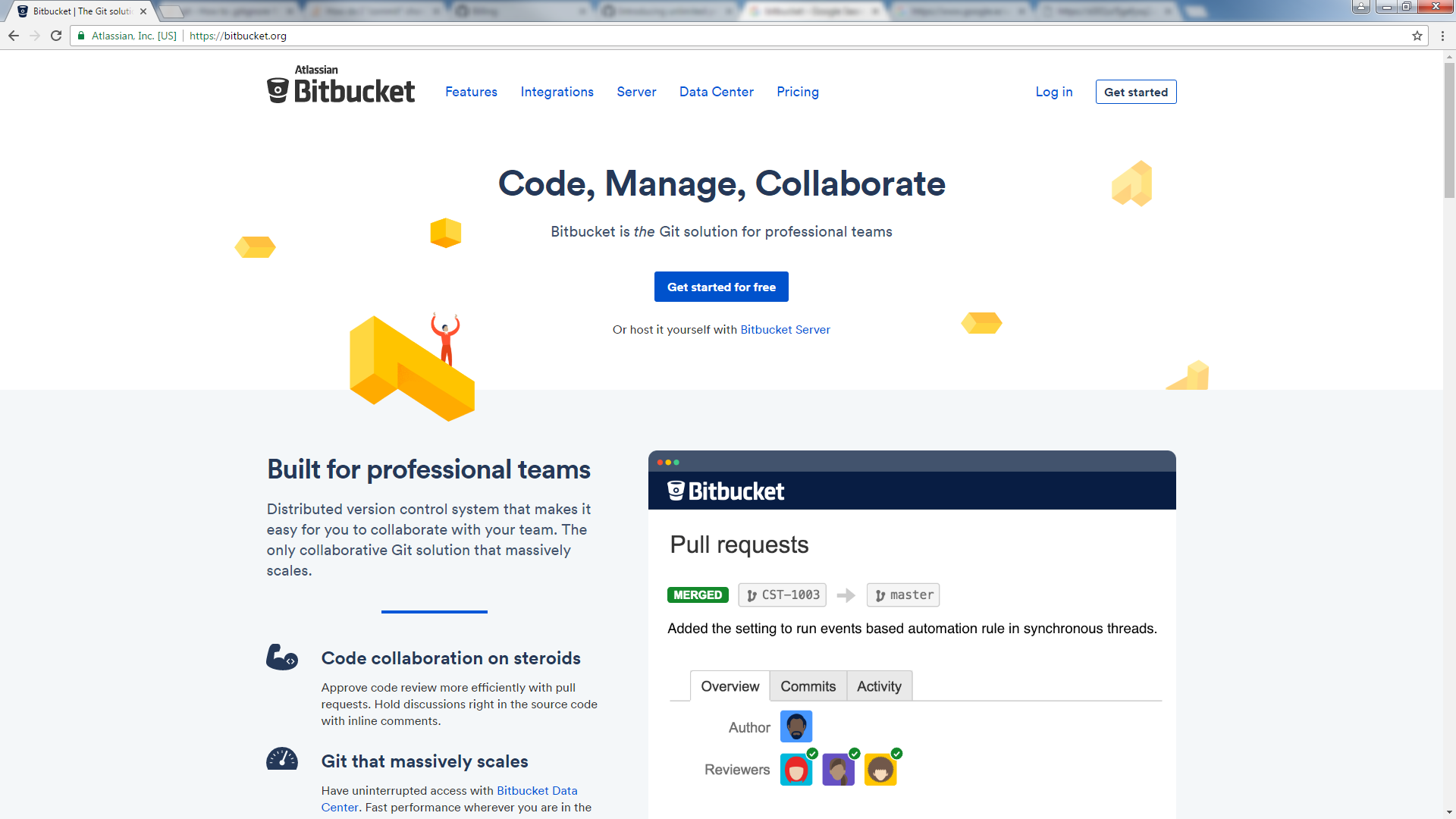Click the green padlock security icon
This screenshot has height=819, width=1456.
point(81,36)
